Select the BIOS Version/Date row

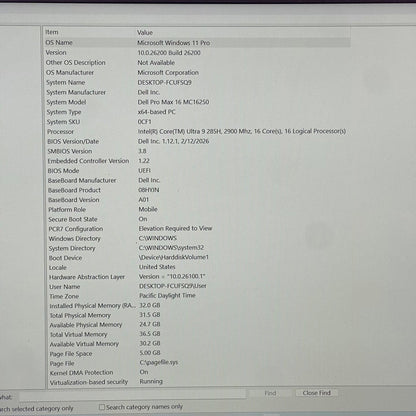pos(197,141)
